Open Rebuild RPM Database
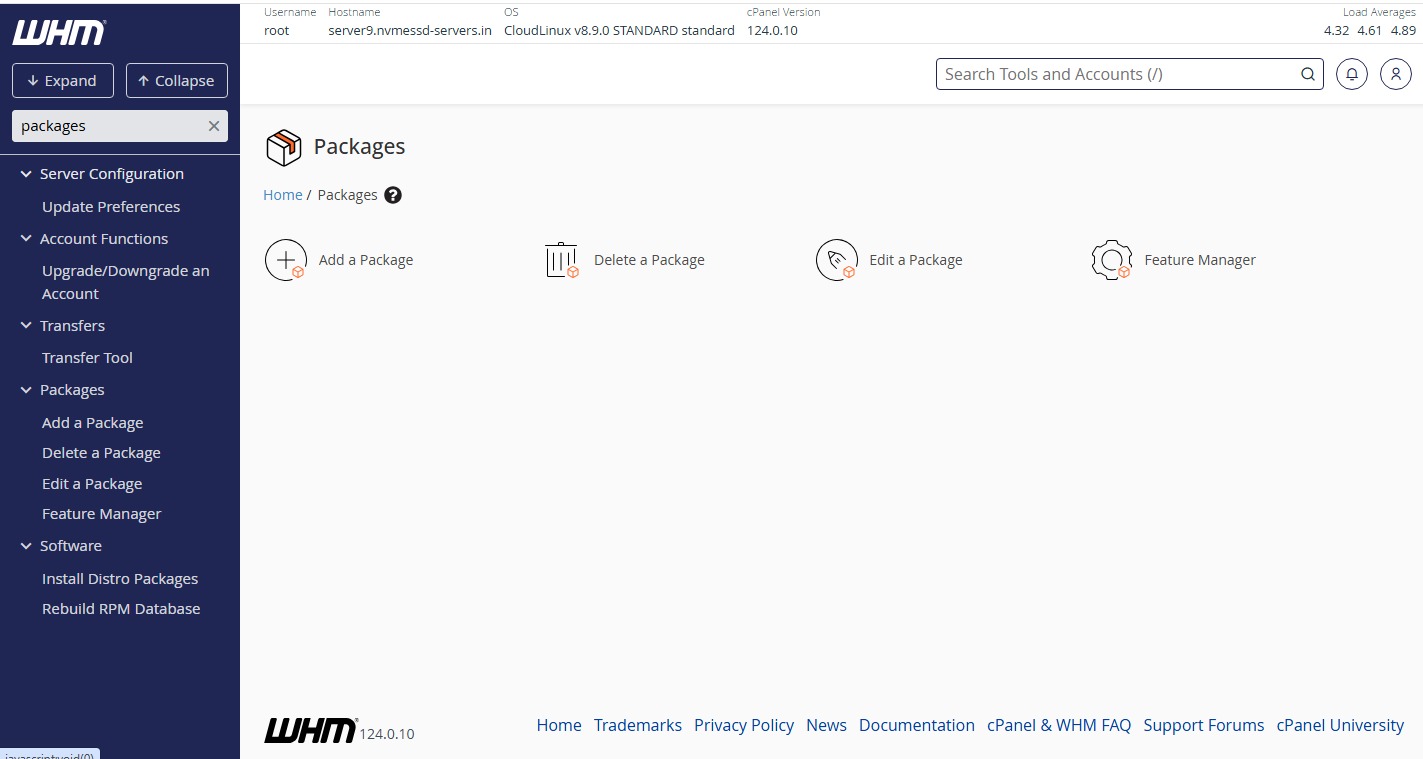Viewport: 1423px width, 759px height. 121,609
